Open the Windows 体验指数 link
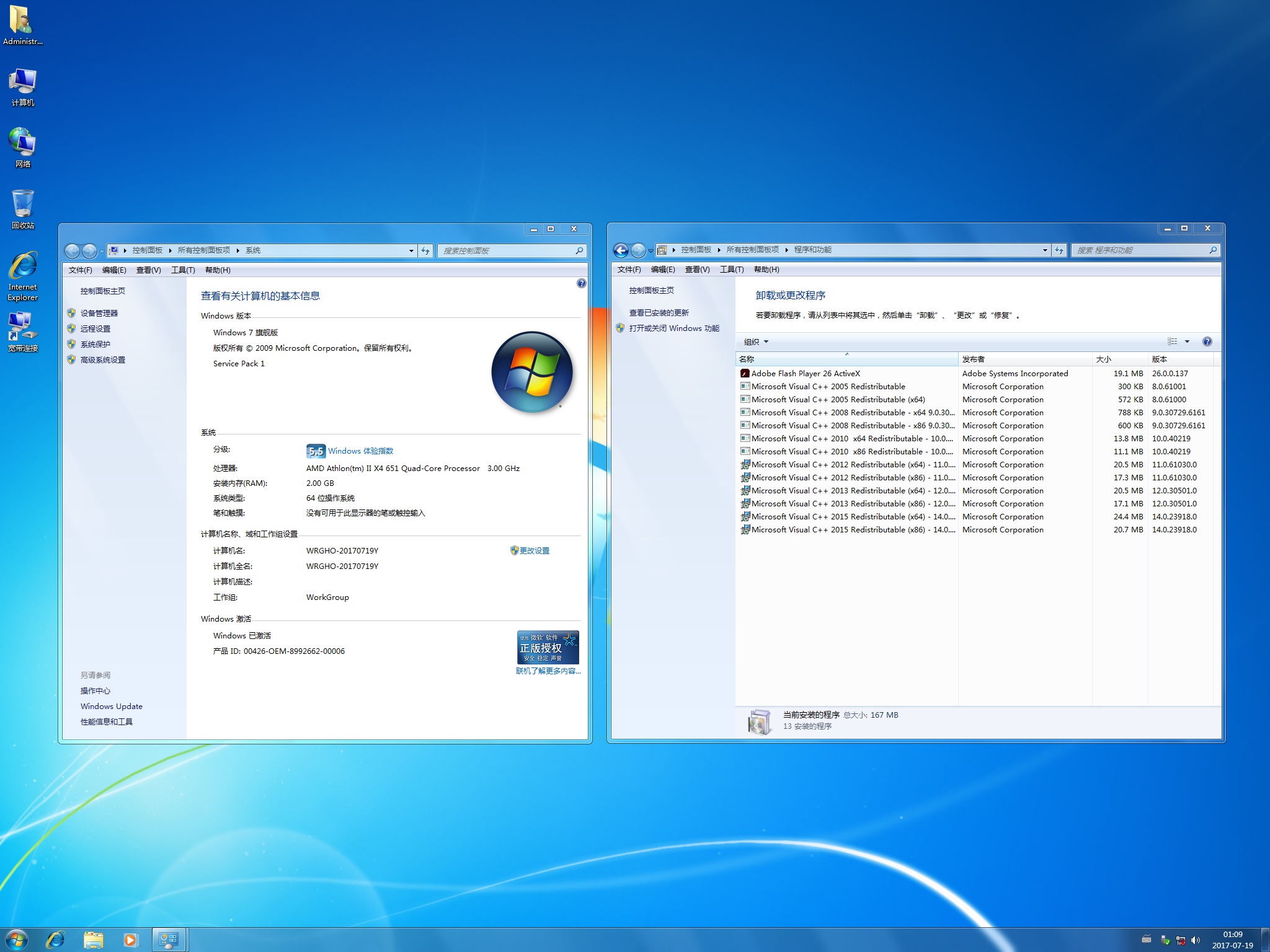This screenshot has height=952, width=1270. [360, 451]
